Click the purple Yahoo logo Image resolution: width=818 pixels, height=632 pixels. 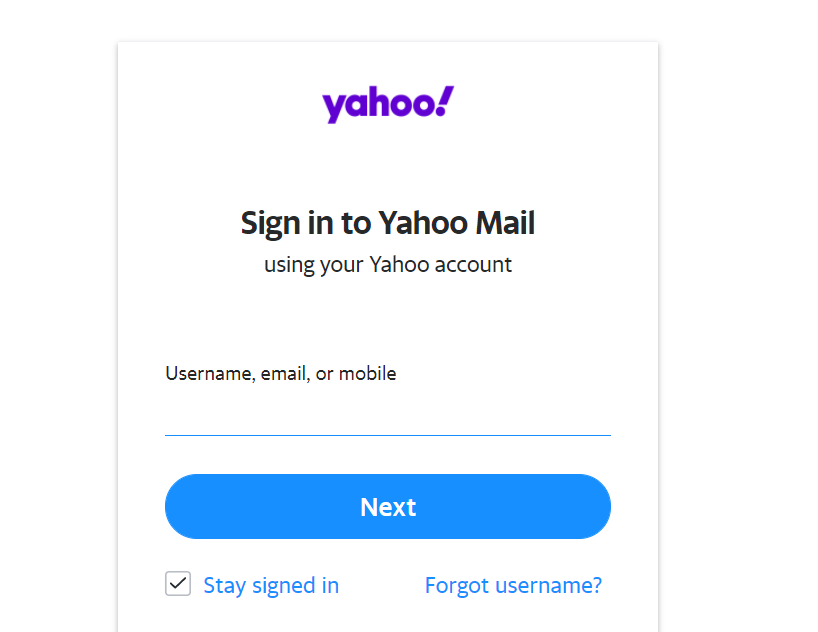(x=387, y=104)
